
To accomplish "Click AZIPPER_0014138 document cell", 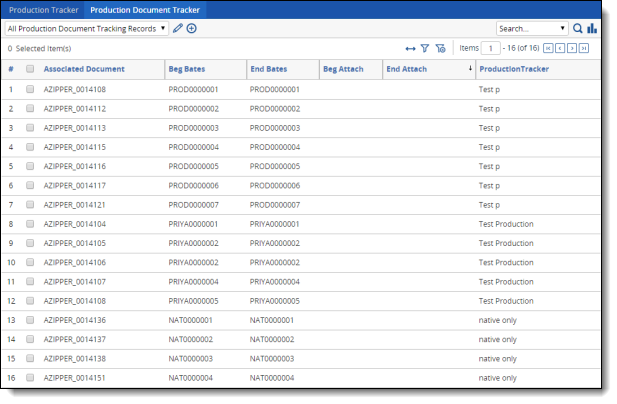I will tap(75, 358).
